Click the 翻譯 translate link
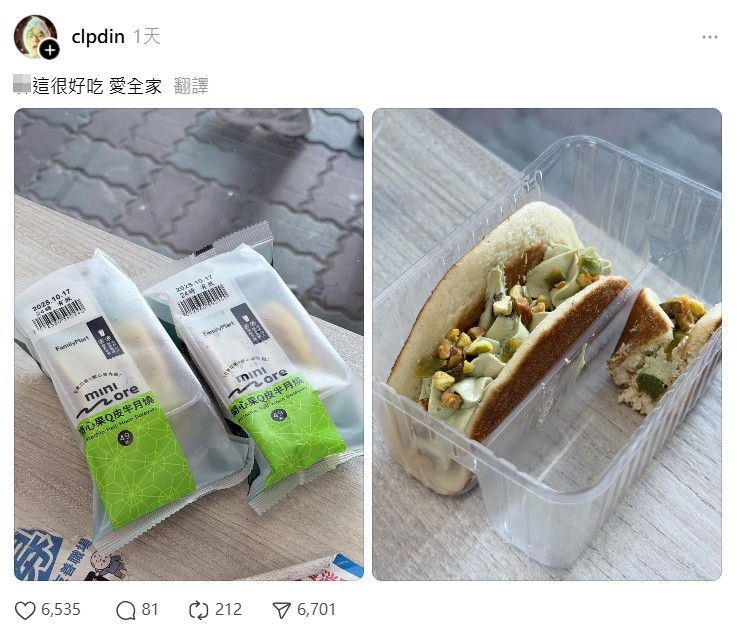The image size is (737, 628). coord(191,86)
